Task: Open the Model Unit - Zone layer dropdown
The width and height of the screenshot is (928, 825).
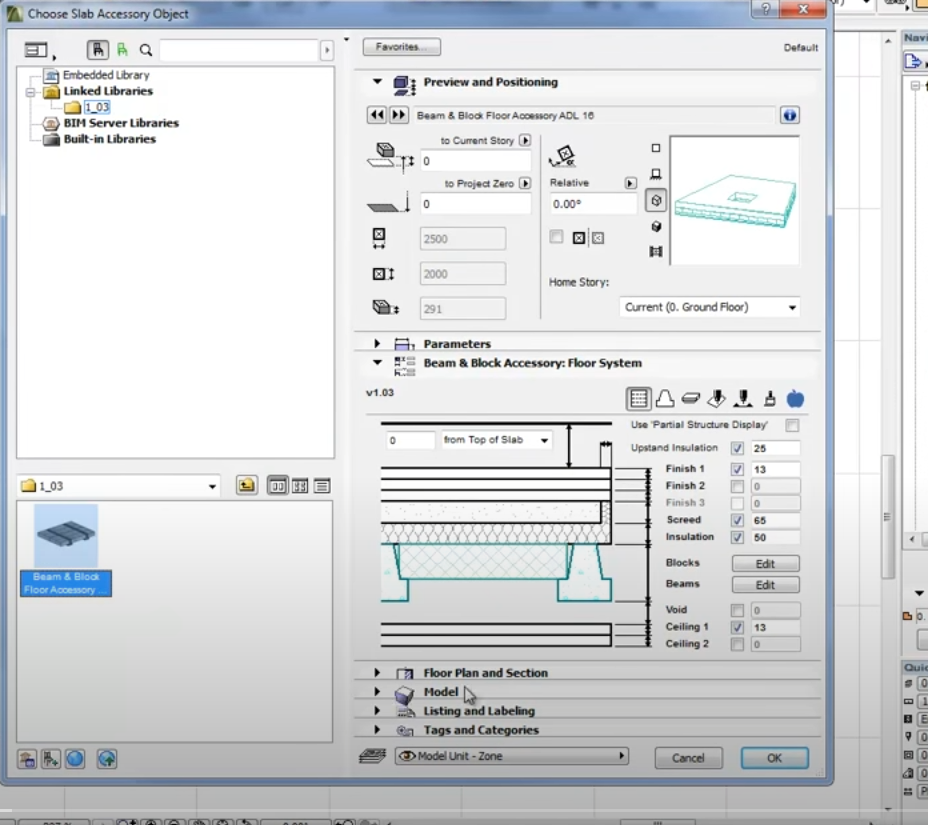Action: 511,756
